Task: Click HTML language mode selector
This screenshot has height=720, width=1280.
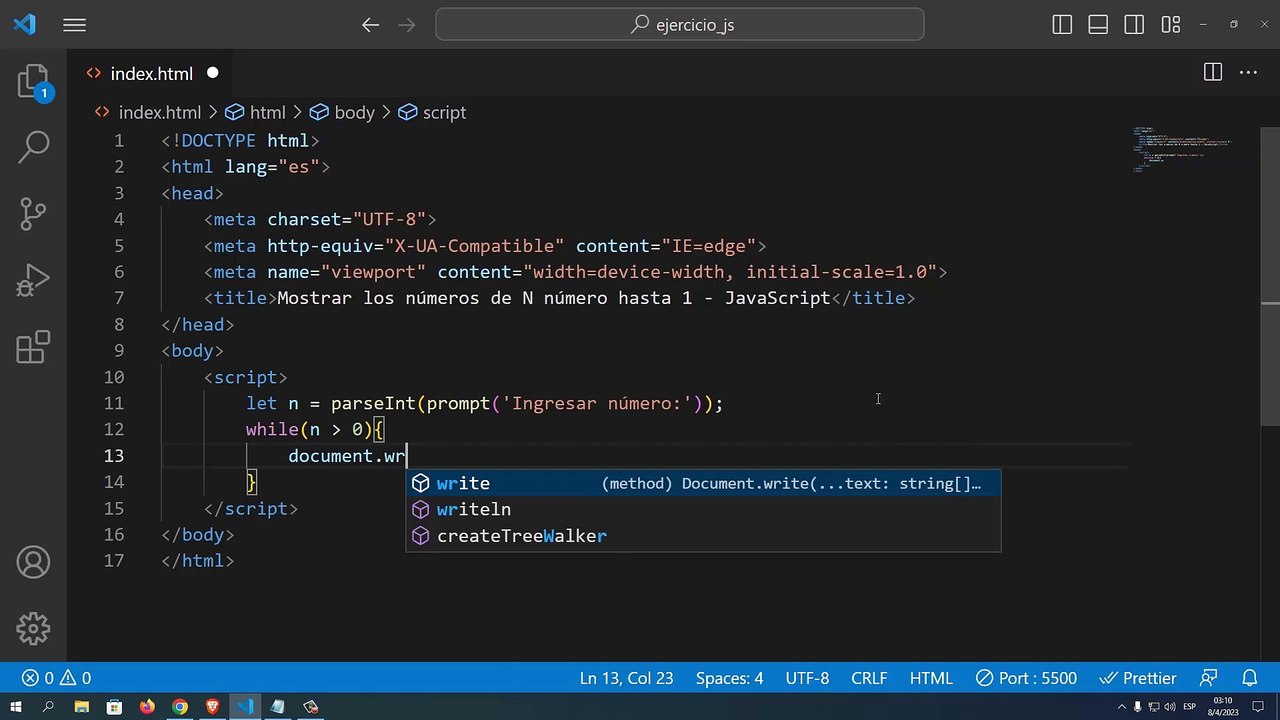Action: click(931, 678)
